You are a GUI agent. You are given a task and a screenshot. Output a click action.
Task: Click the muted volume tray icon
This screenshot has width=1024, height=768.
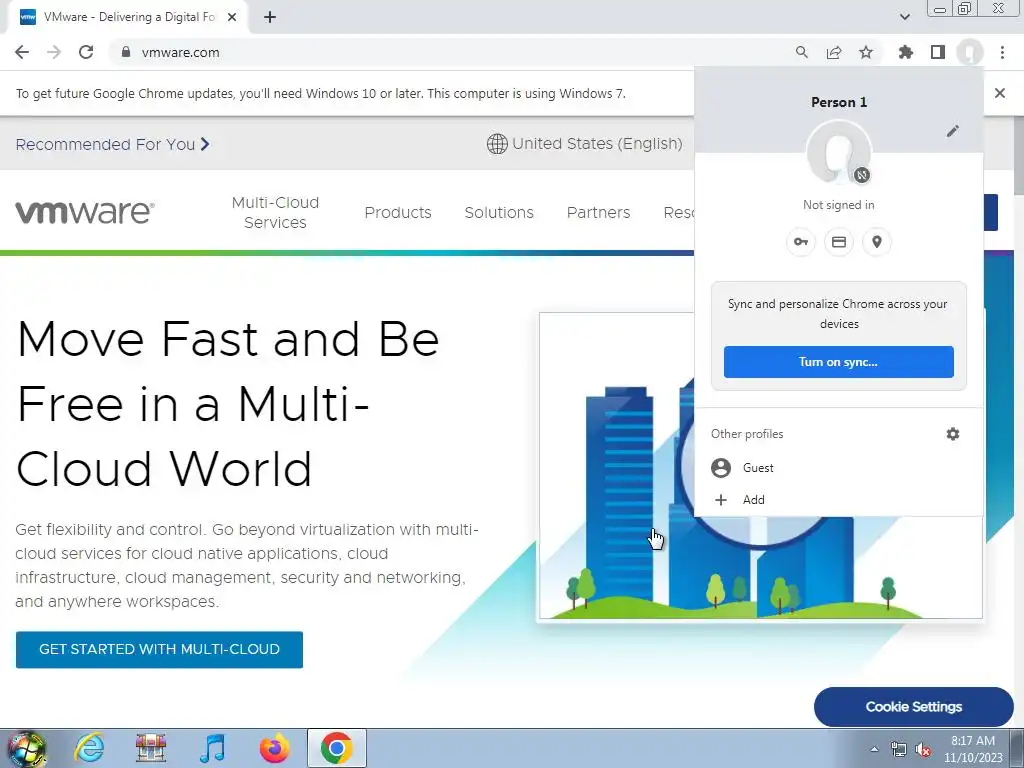pyautogui.click(x=923, y=749)
